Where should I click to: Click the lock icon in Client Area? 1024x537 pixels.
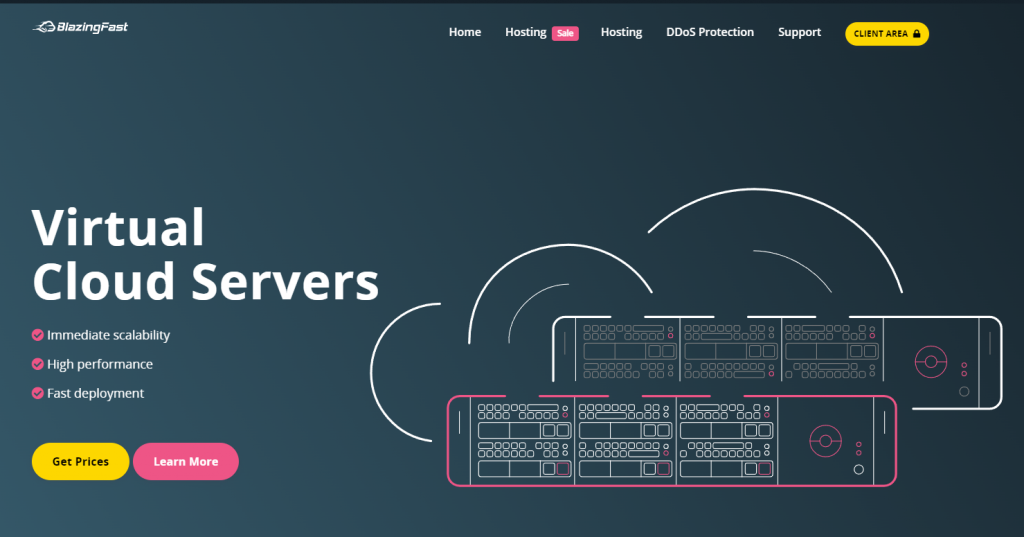pyautogui.click(x=916, y=33)
